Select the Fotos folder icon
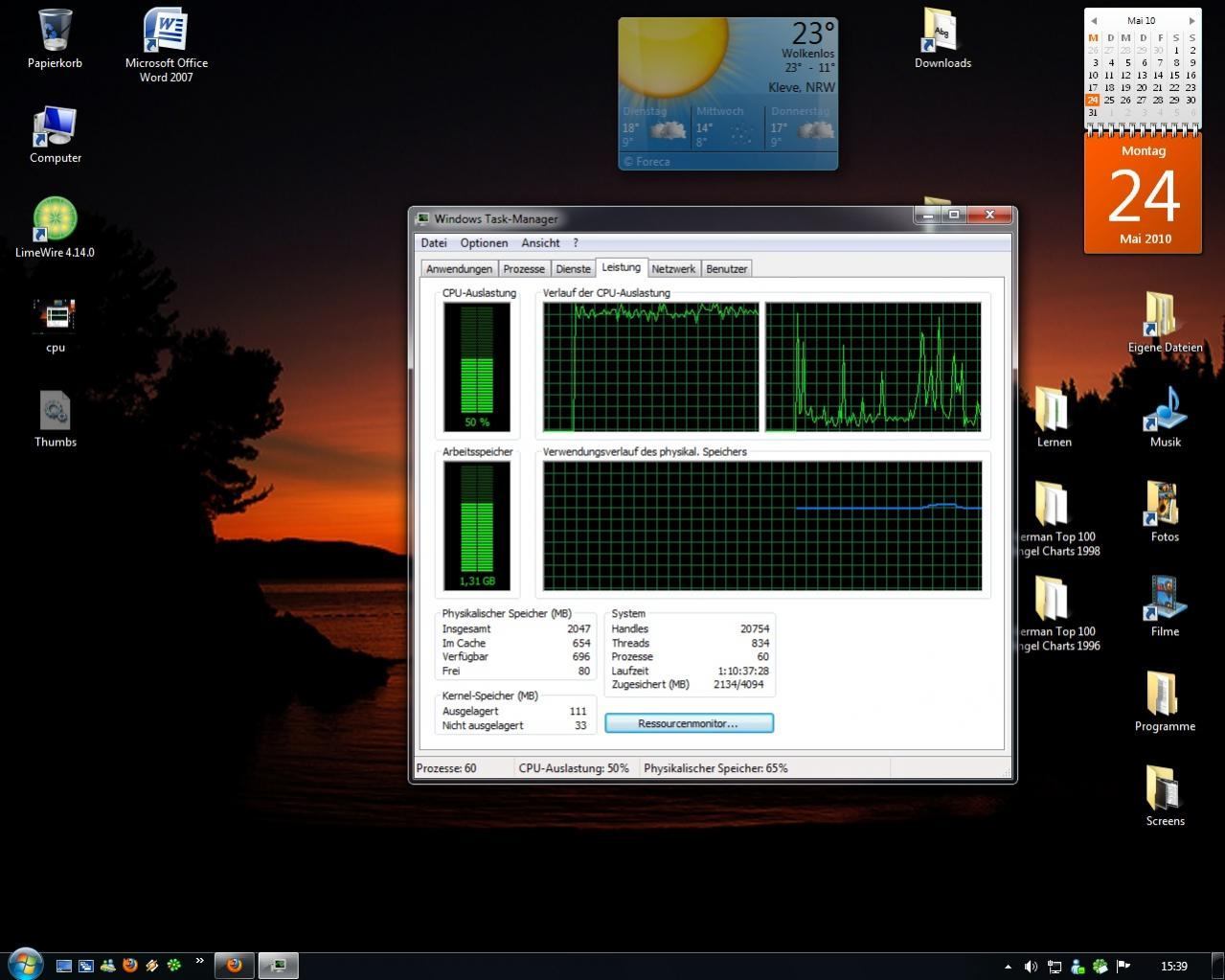 tap(1165, 513)
